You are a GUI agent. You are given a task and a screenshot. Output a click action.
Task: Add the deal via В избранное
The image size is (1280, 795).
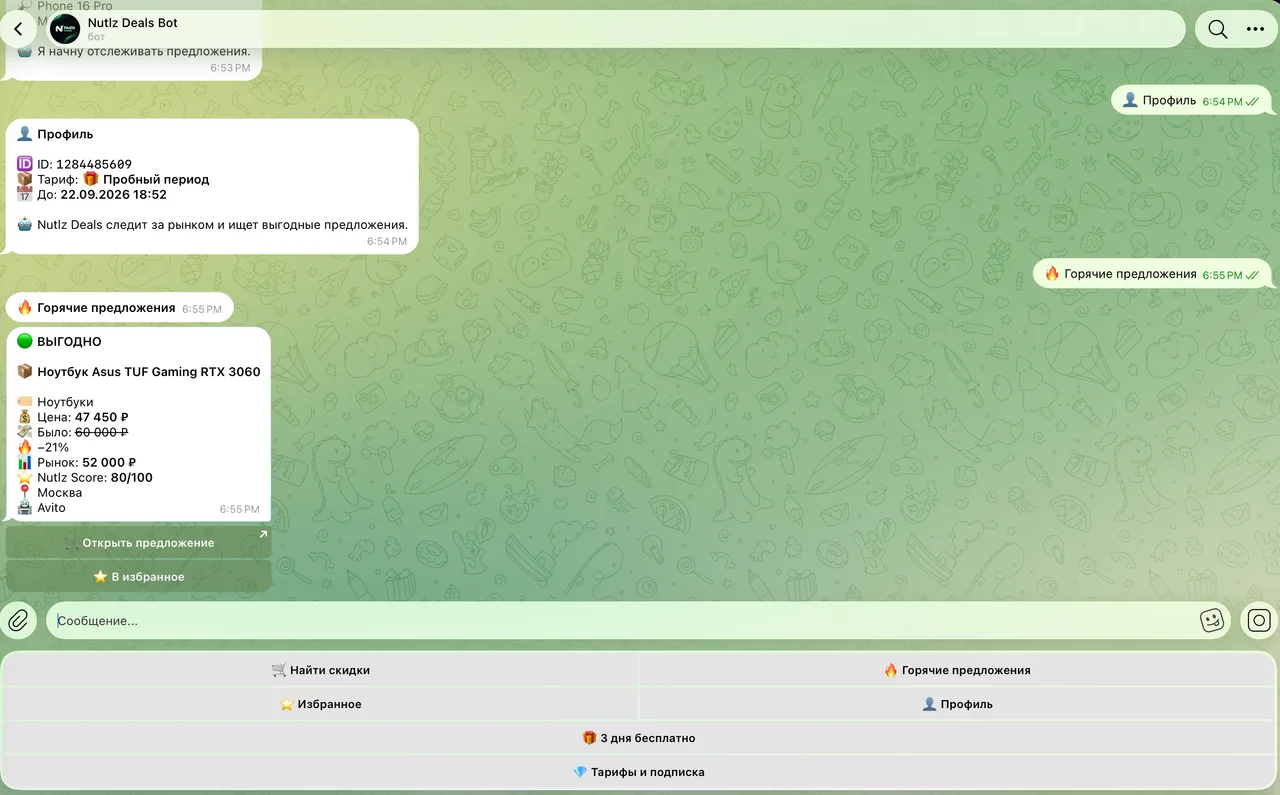pos(138,576)
